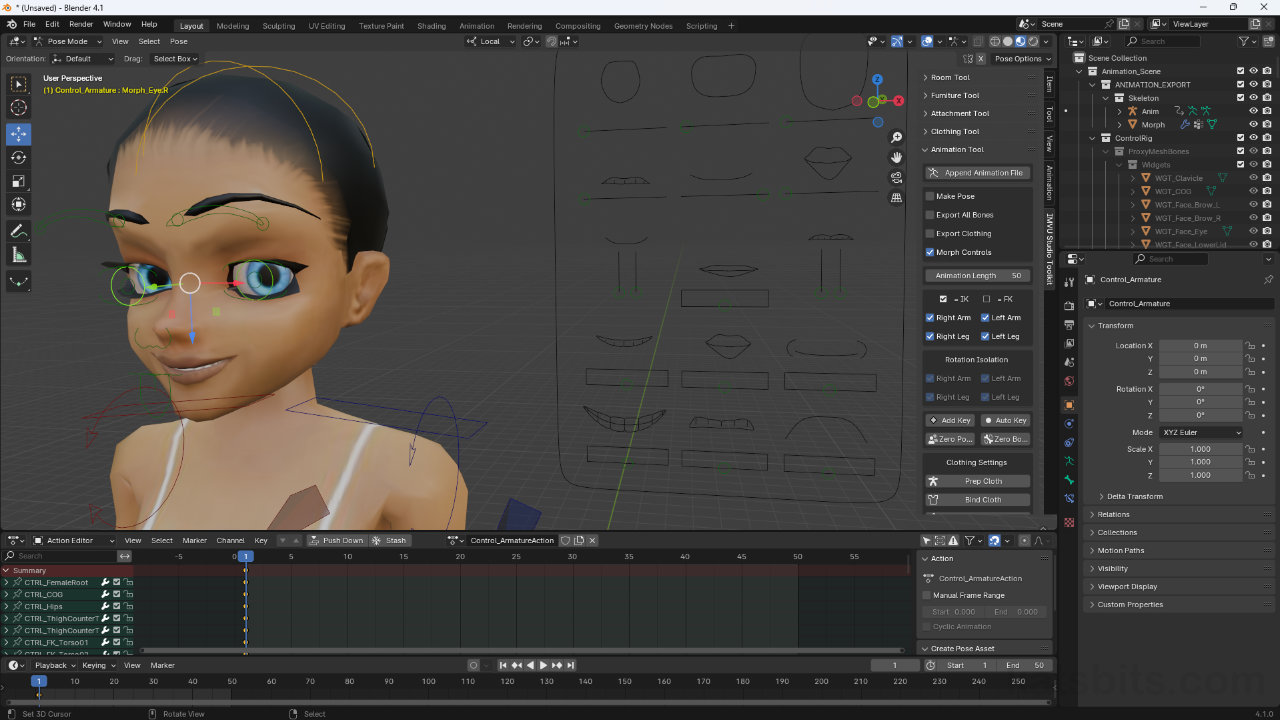Disable the Morph Controls checkbox
The image size is (1280, 720).
tap(930, 252)
